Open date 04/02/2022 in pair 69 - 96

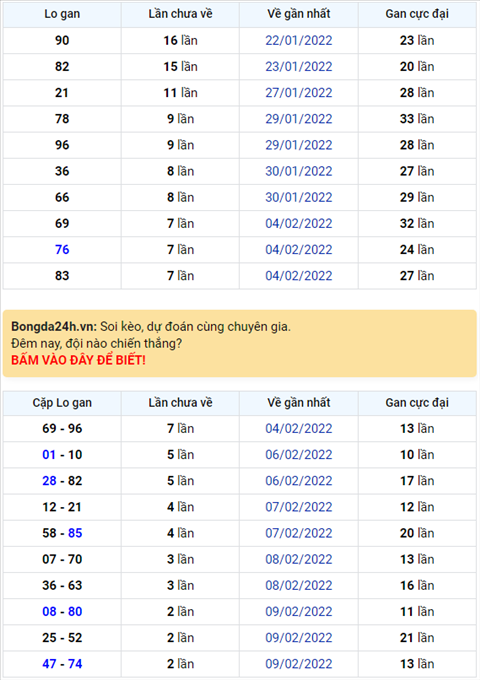tap(299, 428)
